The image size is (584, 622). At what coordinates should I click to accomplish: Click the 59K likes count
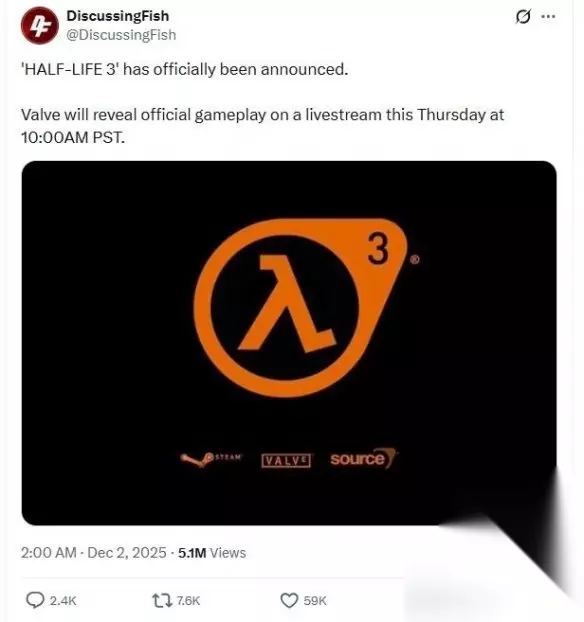tap(315, 601)
